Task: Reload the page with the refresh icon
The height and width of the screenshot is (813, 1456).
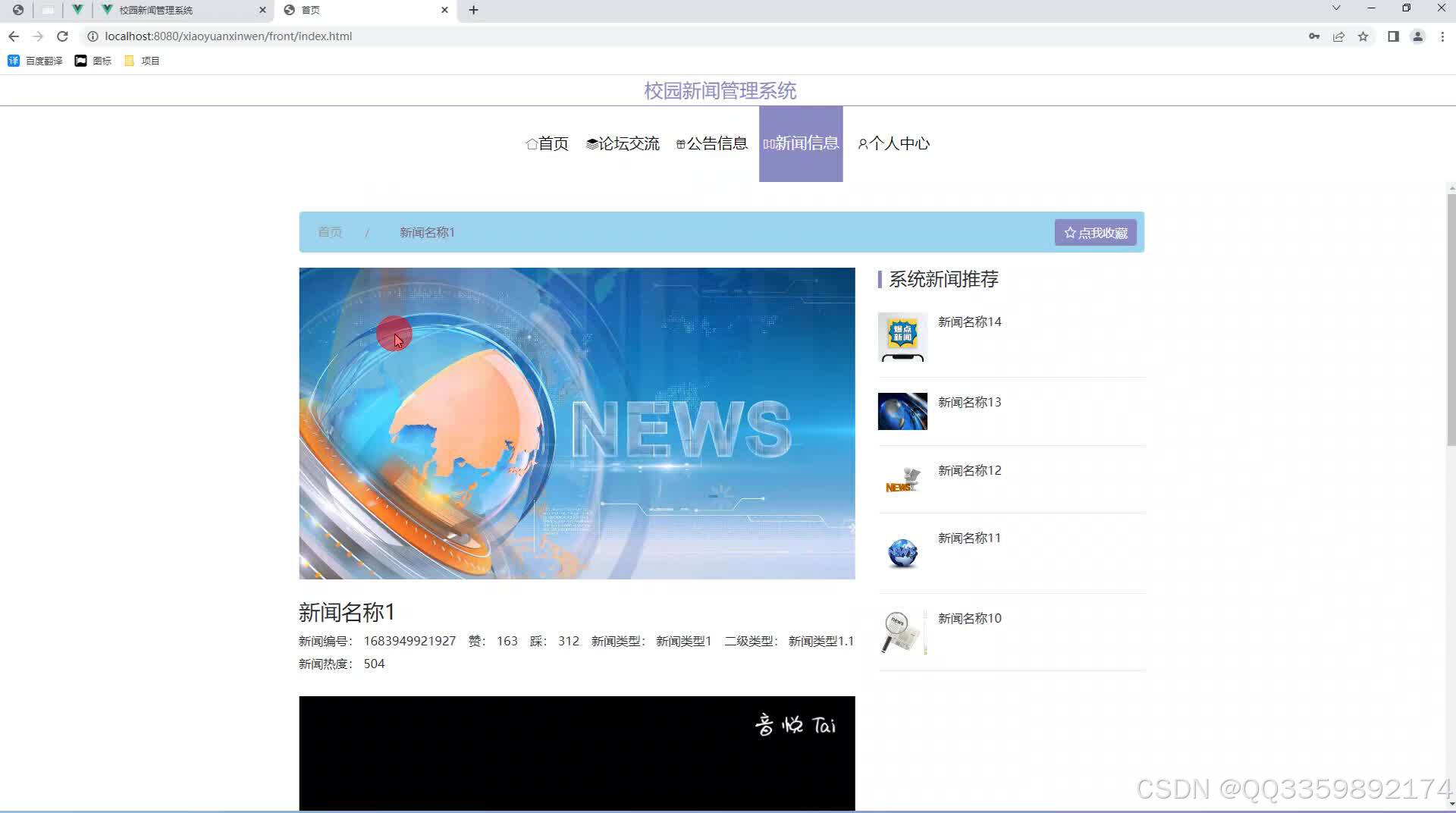Action: pos(63,36)
